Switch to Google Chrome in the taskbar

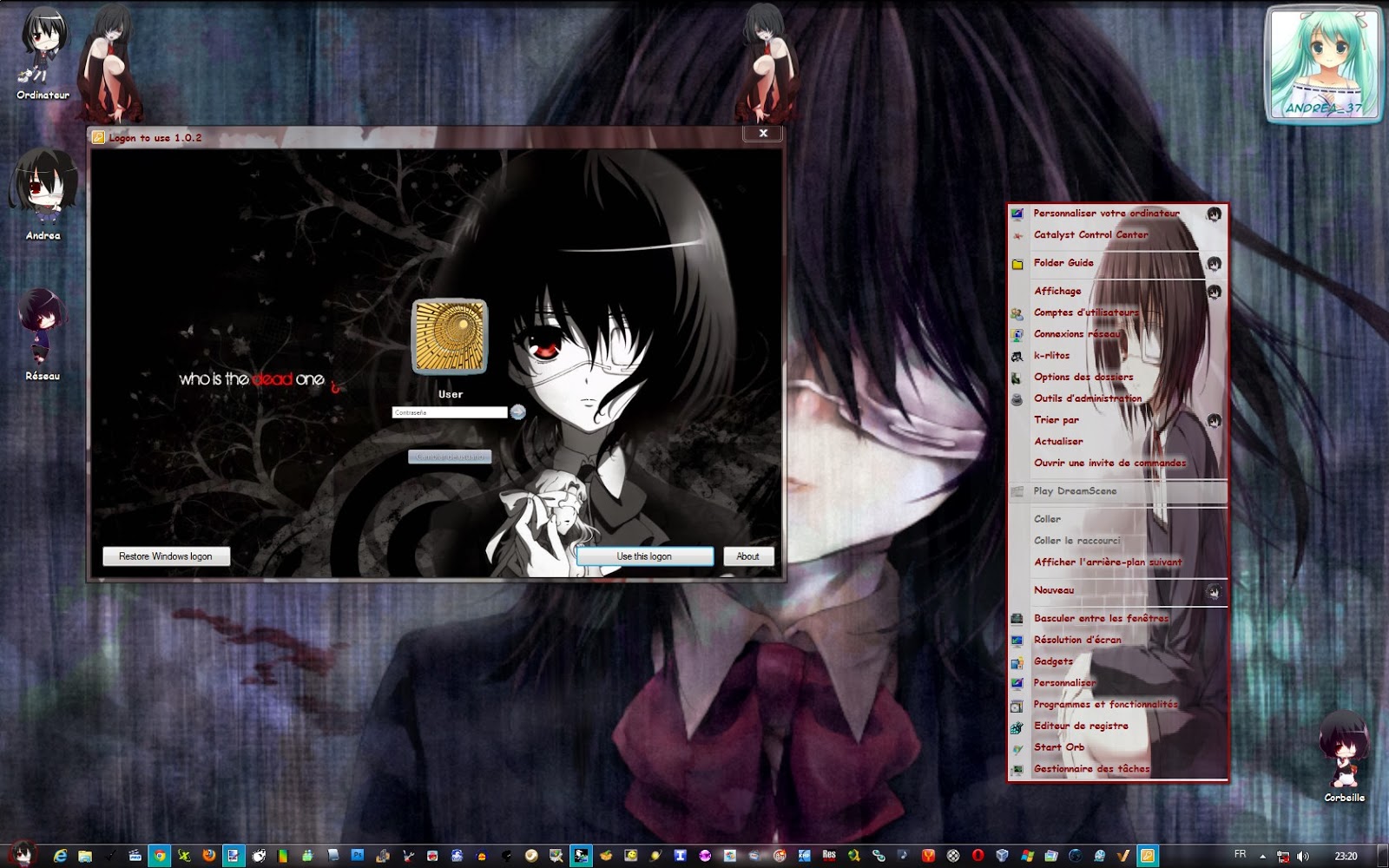[159, 856]
